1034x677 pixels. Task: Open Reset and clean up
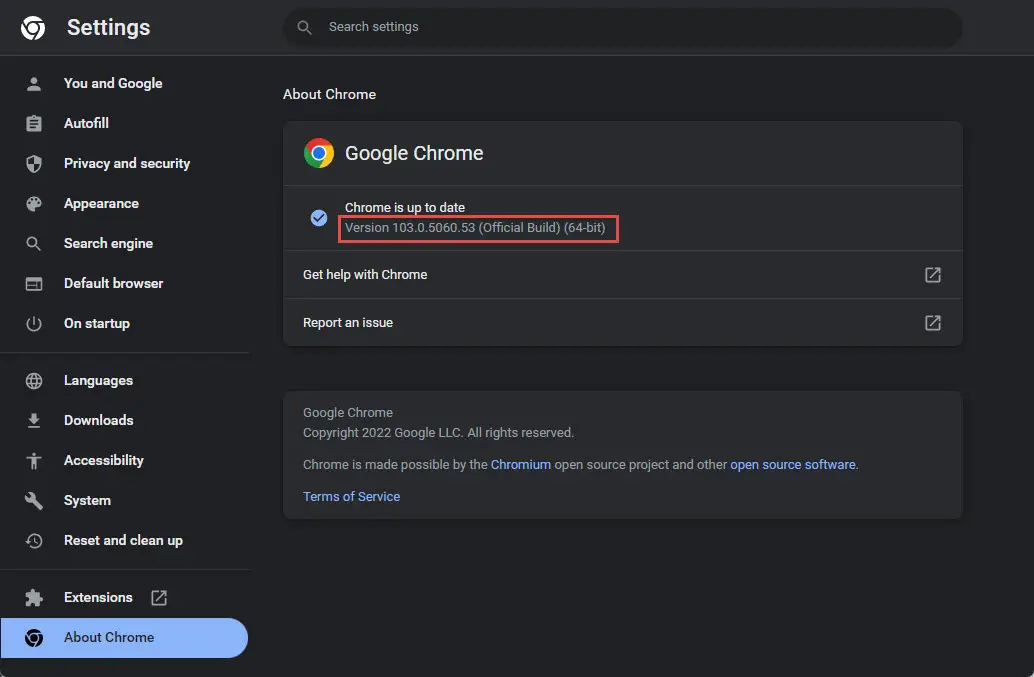coord(124,541)
